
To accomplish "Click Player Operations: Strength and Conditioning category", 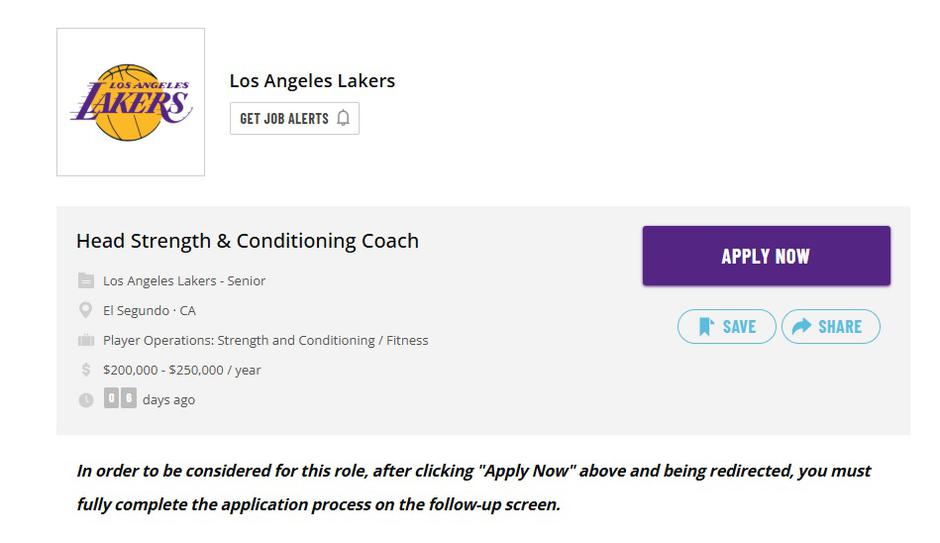I will click(x=265, y=341).
